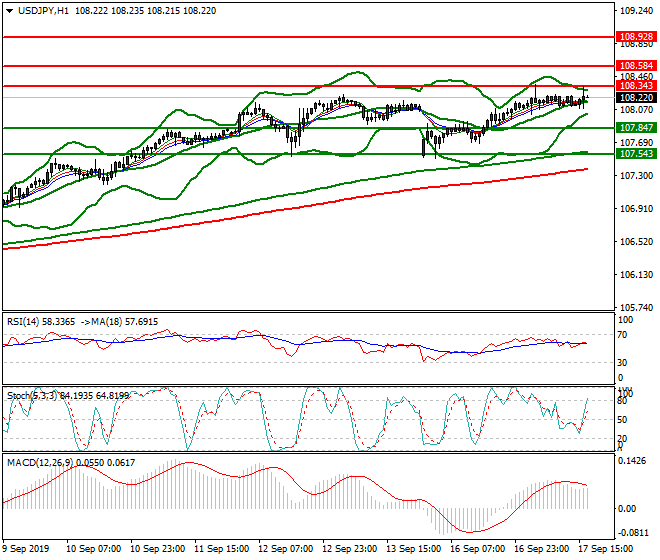Screen dimensions: 660x560
Task: Click the 13 Sep 15:00 time axis label
Action: point(414,549)
